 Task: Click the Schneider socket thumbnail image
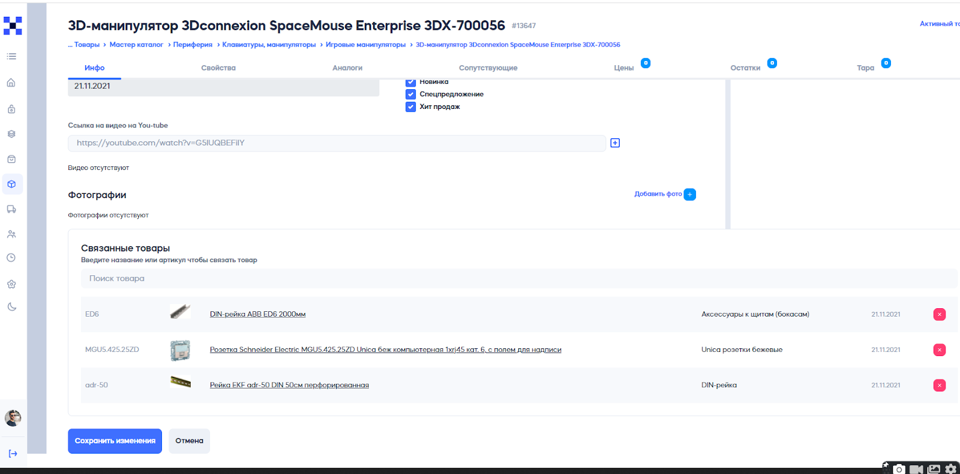(181, 351)
